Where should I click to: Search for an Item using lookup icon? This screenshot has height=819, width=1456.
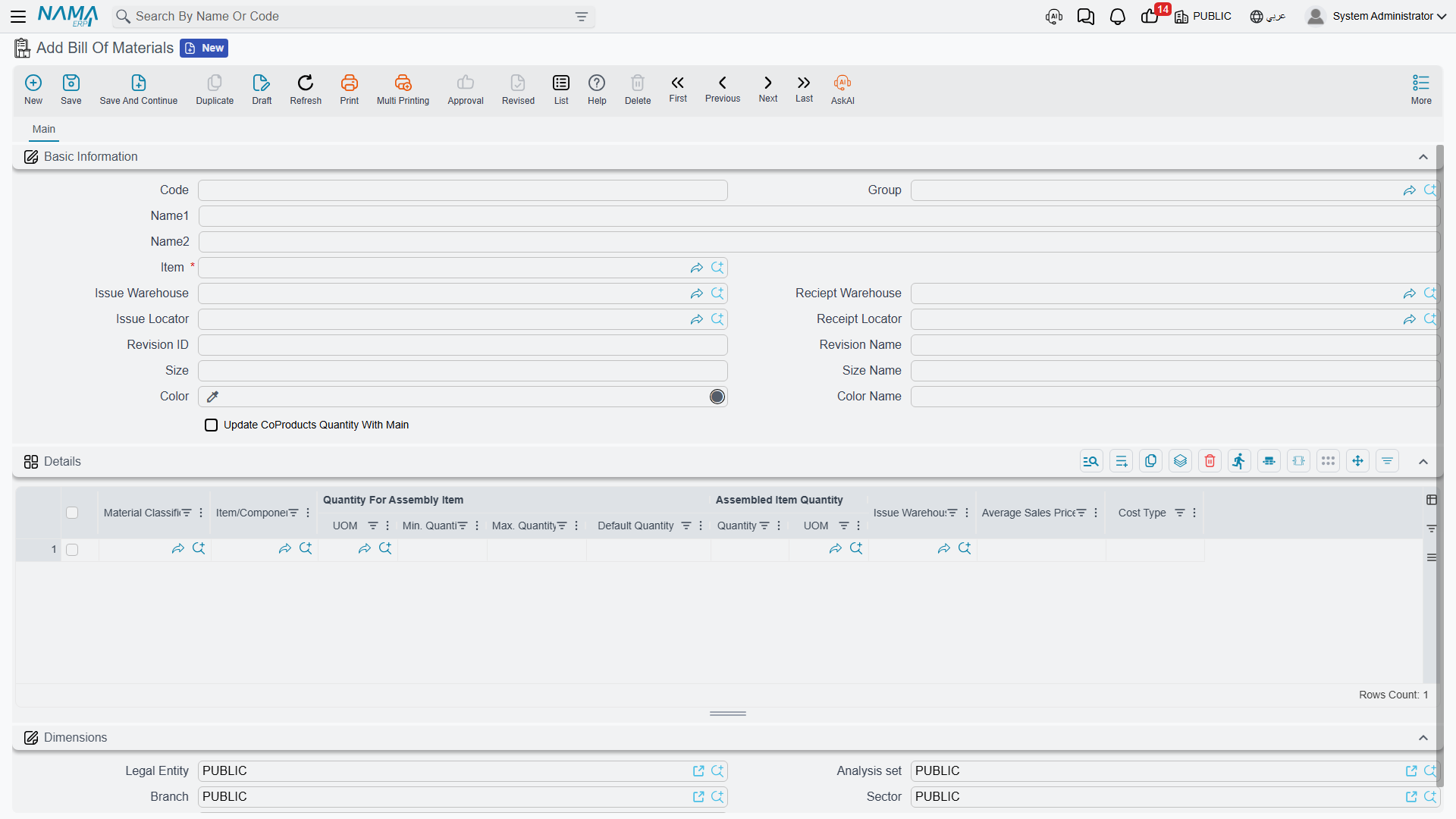click(717, 268)
